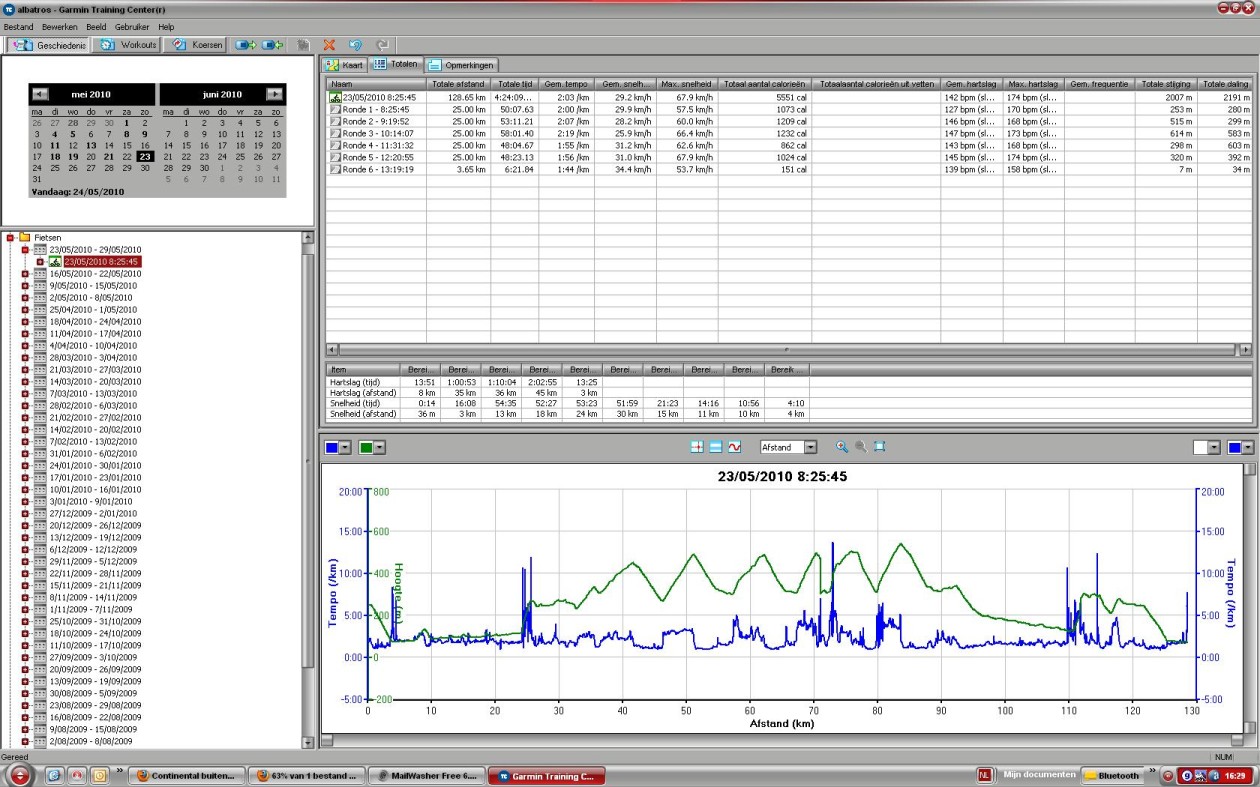Zoom in on the graph
Image resolution: width=1260 pixels, height=787 pixels.
[842, 447]
